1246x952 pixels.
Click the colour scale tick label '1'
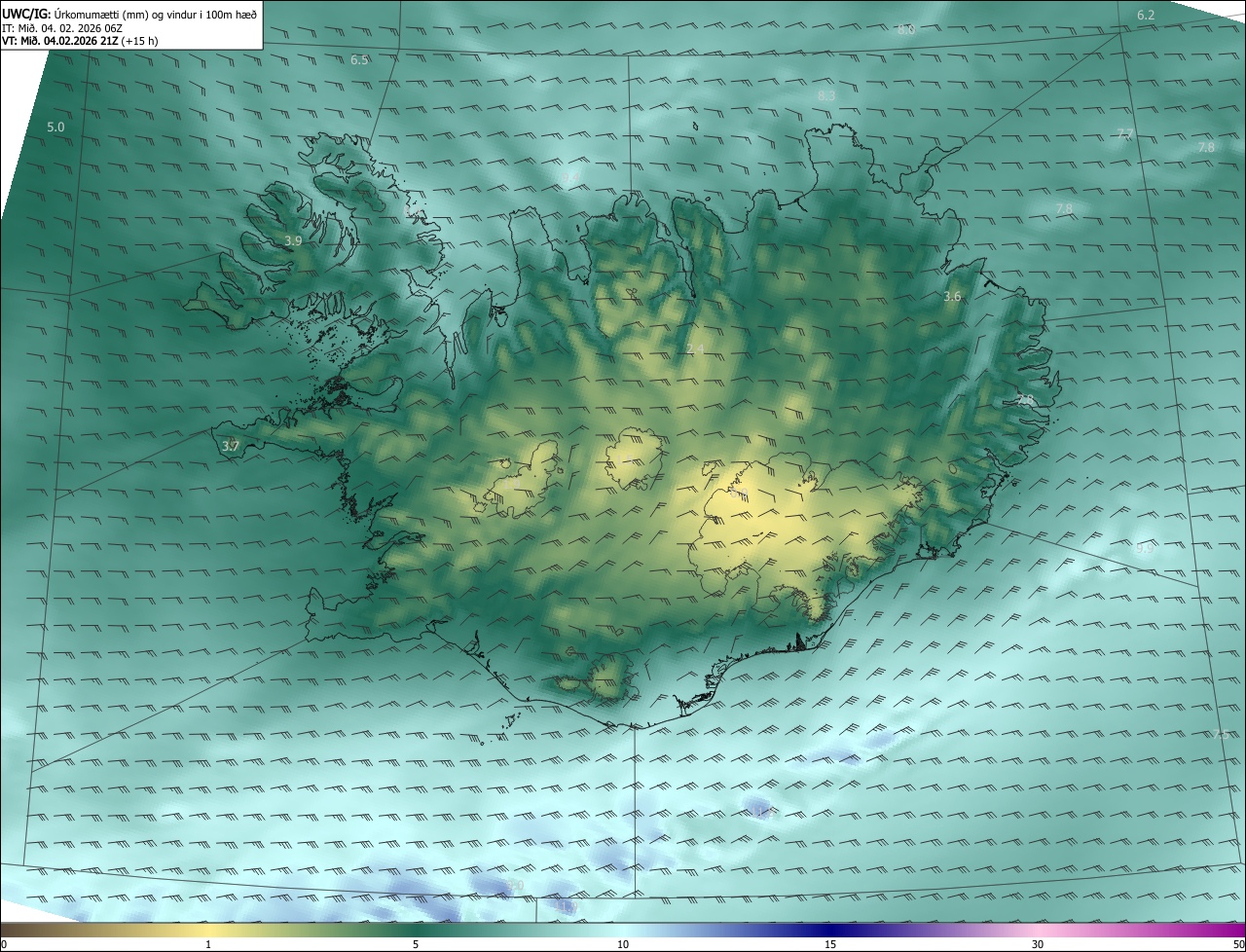click(208, 944)
